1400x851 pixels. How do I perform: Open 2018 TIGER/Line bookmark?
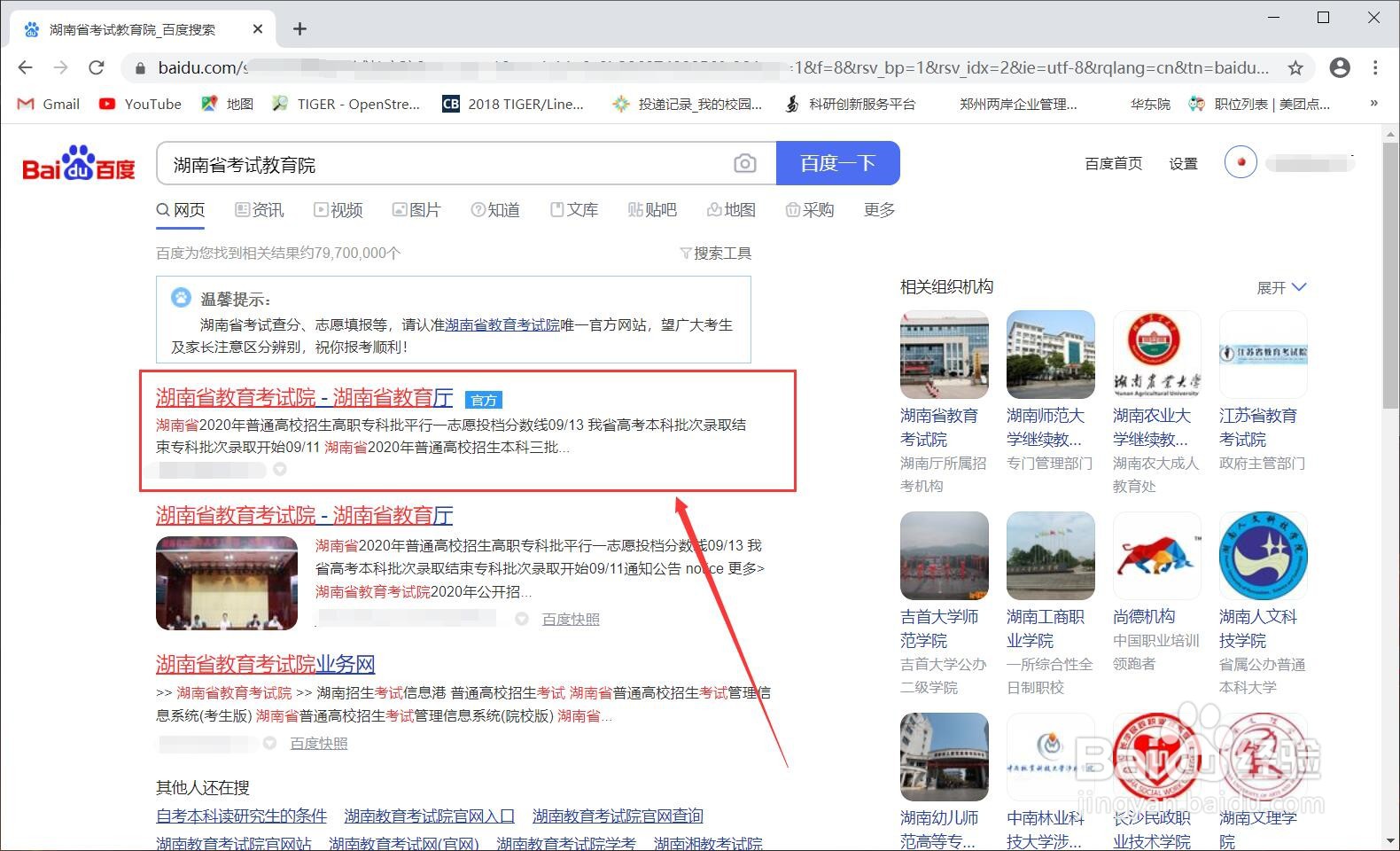point(513,104)
